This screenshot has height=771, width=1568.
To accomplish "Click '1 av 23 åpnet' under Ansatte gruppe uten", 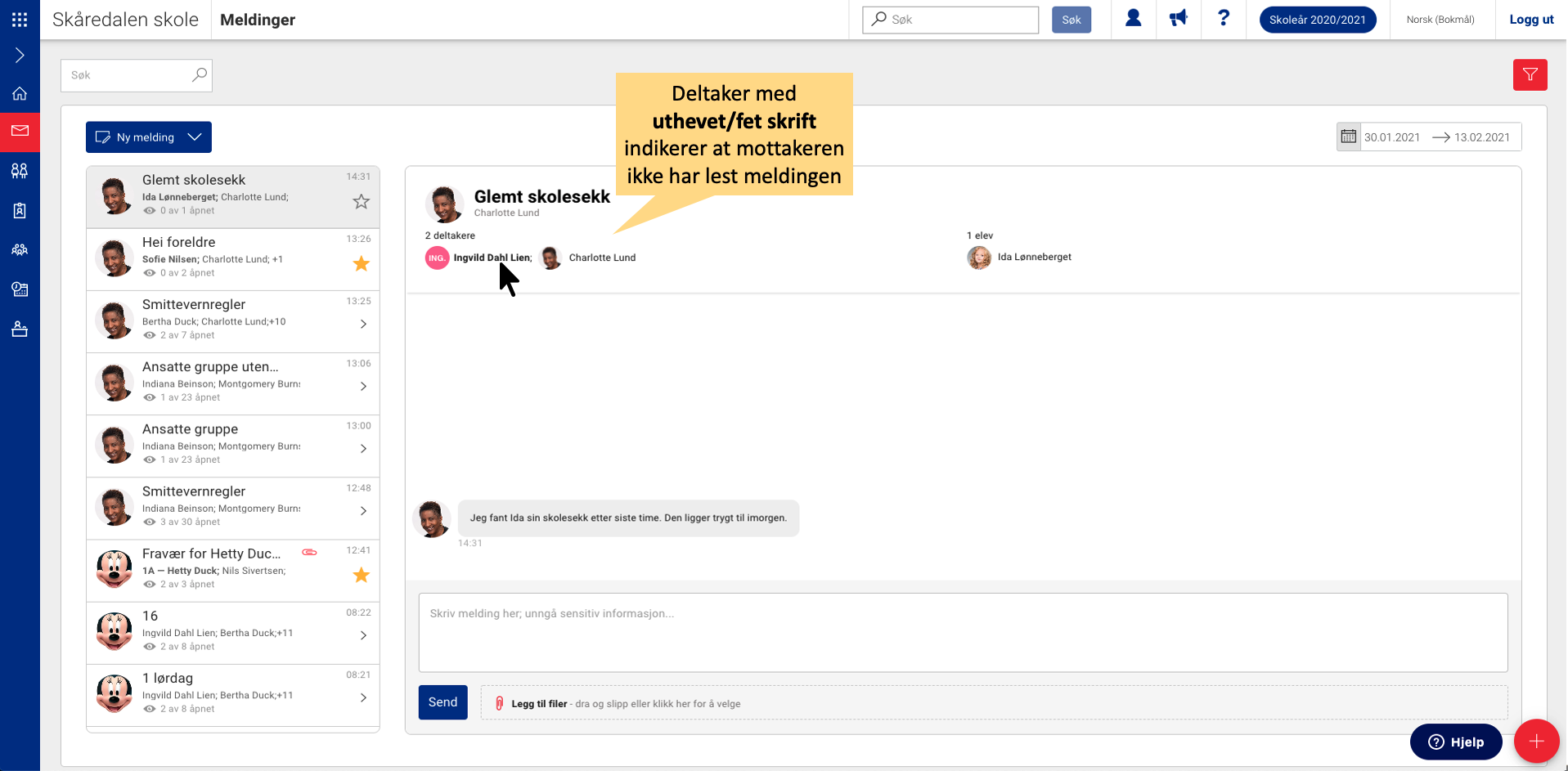I will pos(190,397).
